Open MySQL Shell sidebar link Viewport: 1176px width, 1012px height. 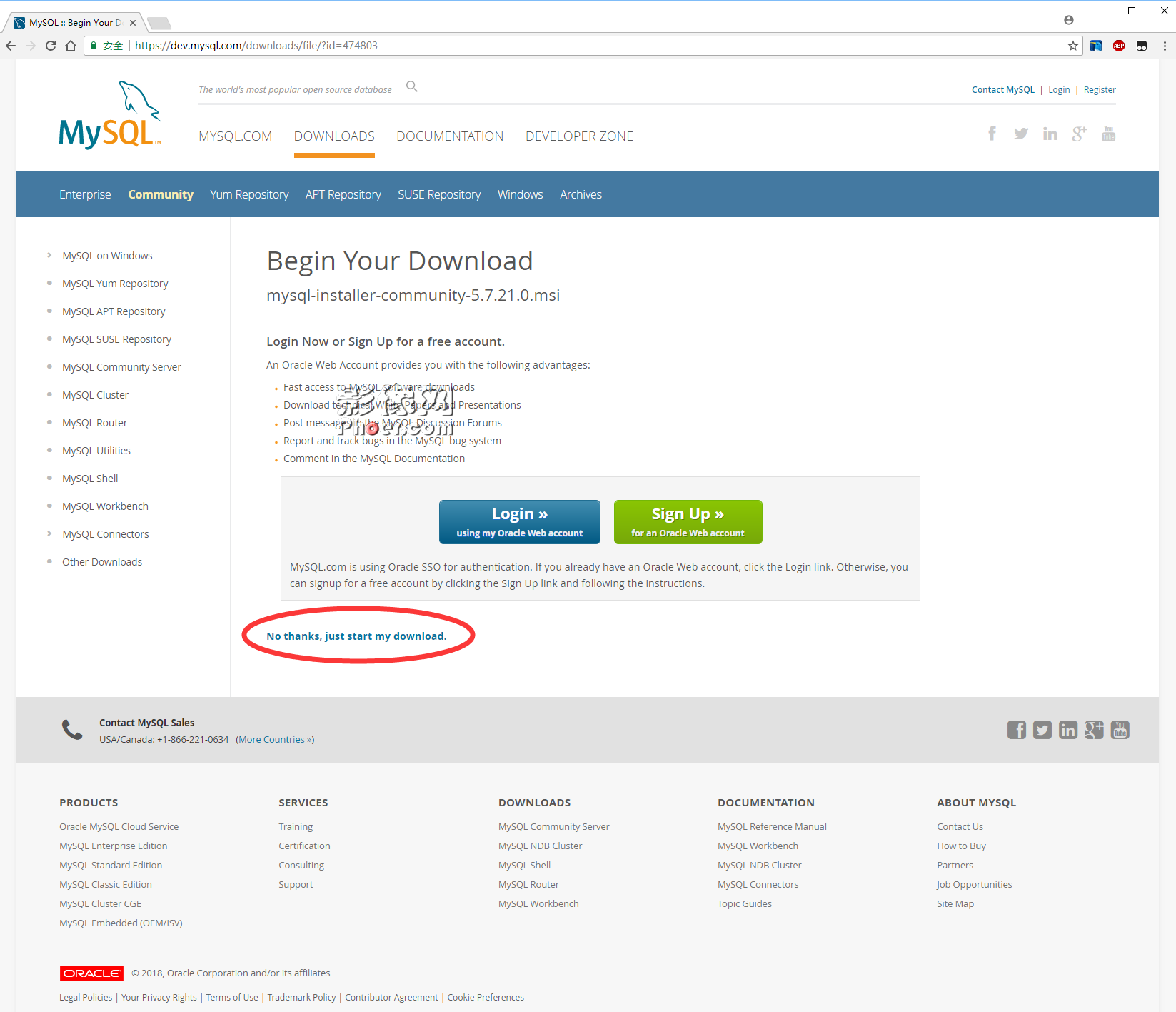90,479
